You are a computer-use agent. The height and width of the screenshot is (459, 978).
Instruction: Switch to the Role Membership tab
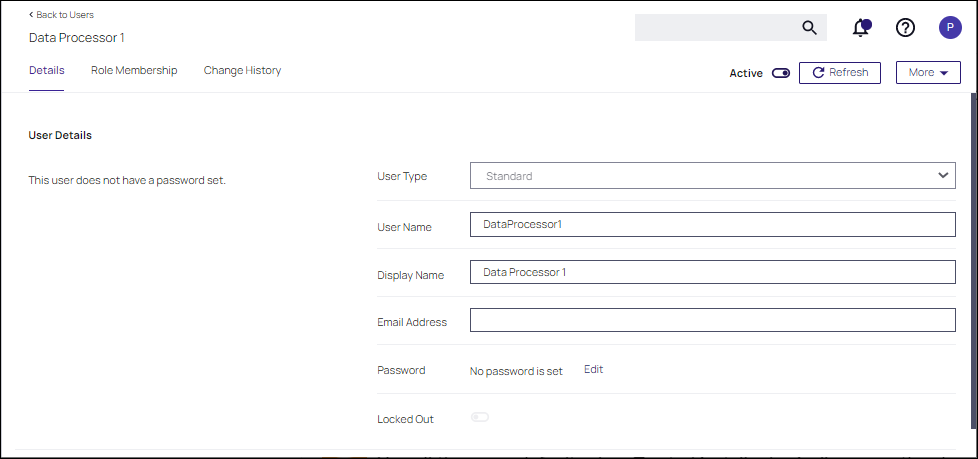point(134,71)
